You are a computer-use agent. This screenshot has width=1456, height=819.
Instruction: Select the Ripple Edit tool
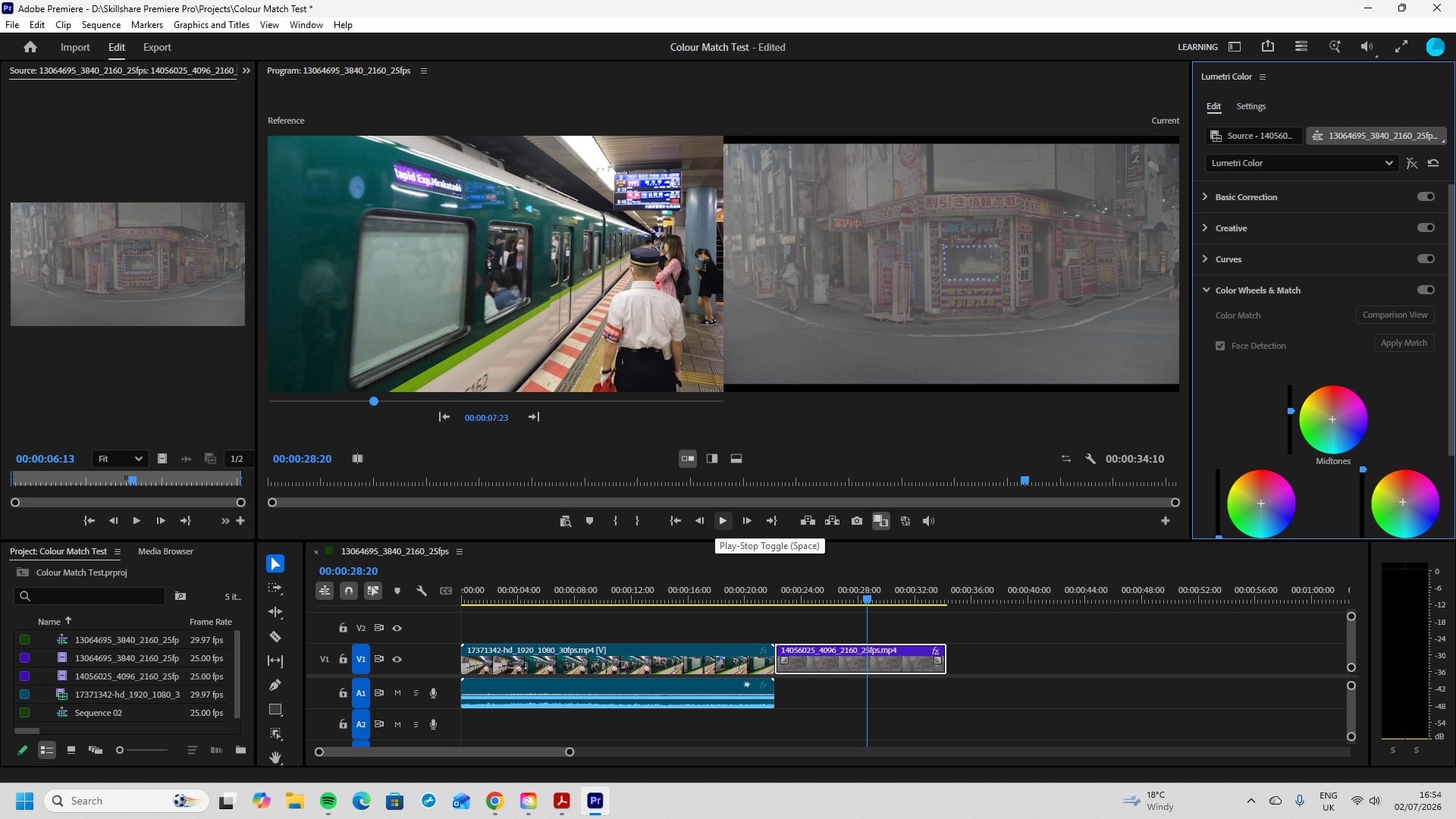[275, 613]
